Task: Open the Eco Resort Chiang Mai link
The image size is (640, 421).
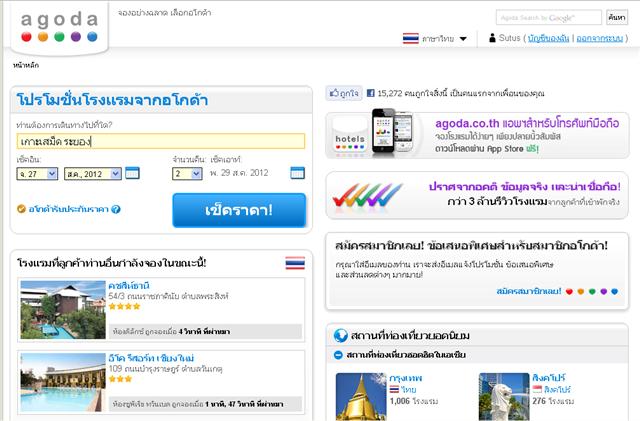Action: [151, 358]
